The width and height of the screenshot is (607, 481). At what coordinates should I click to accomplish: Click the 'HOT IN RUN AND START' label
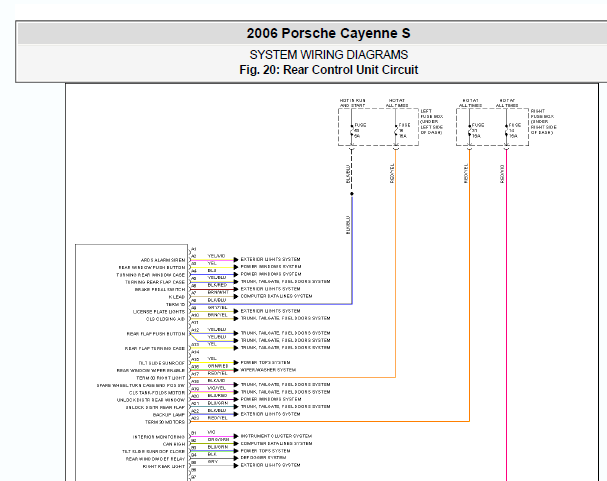[x=352, y=103]
